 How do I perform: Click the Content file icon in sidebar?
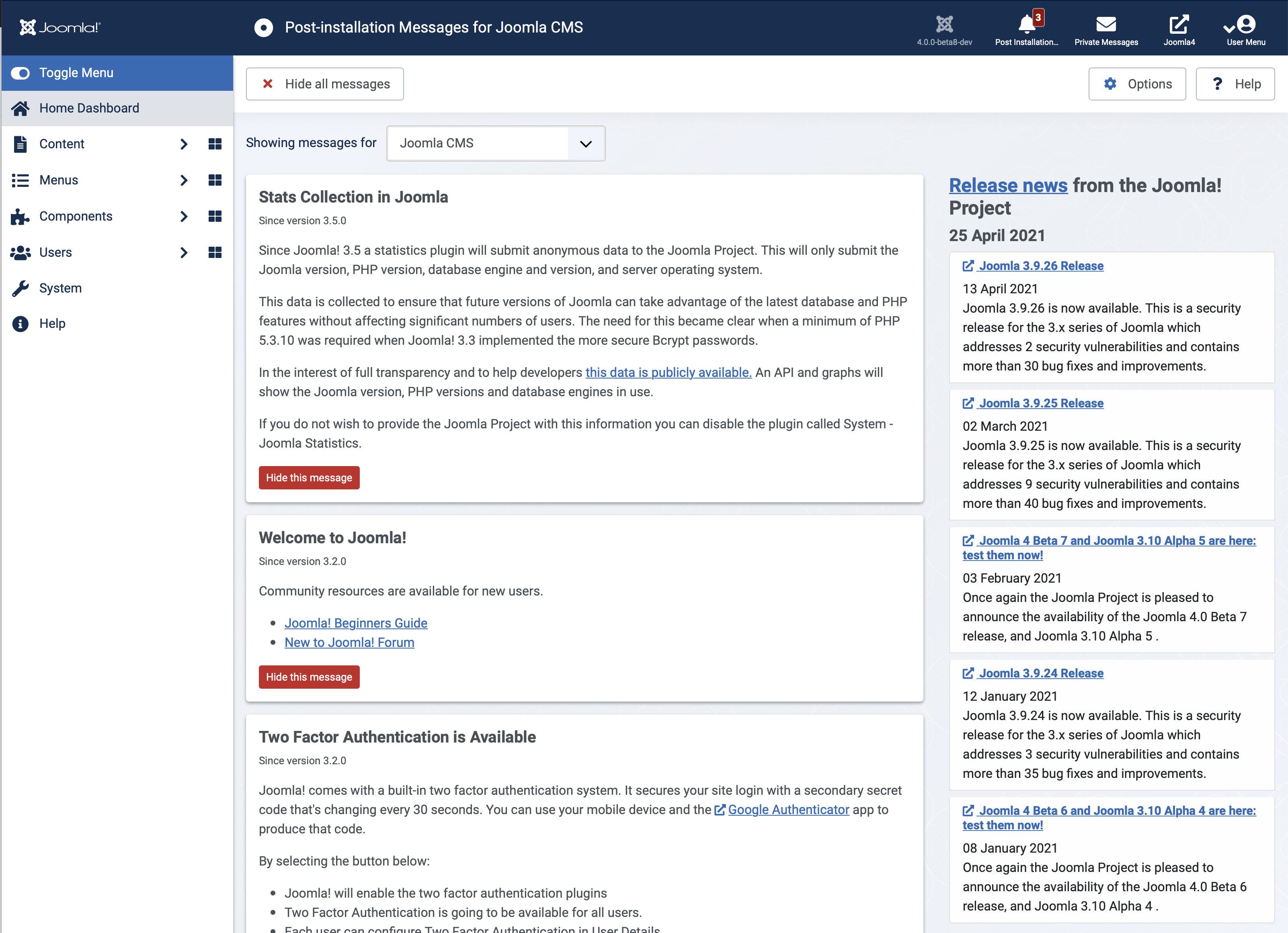pos(21,144)
